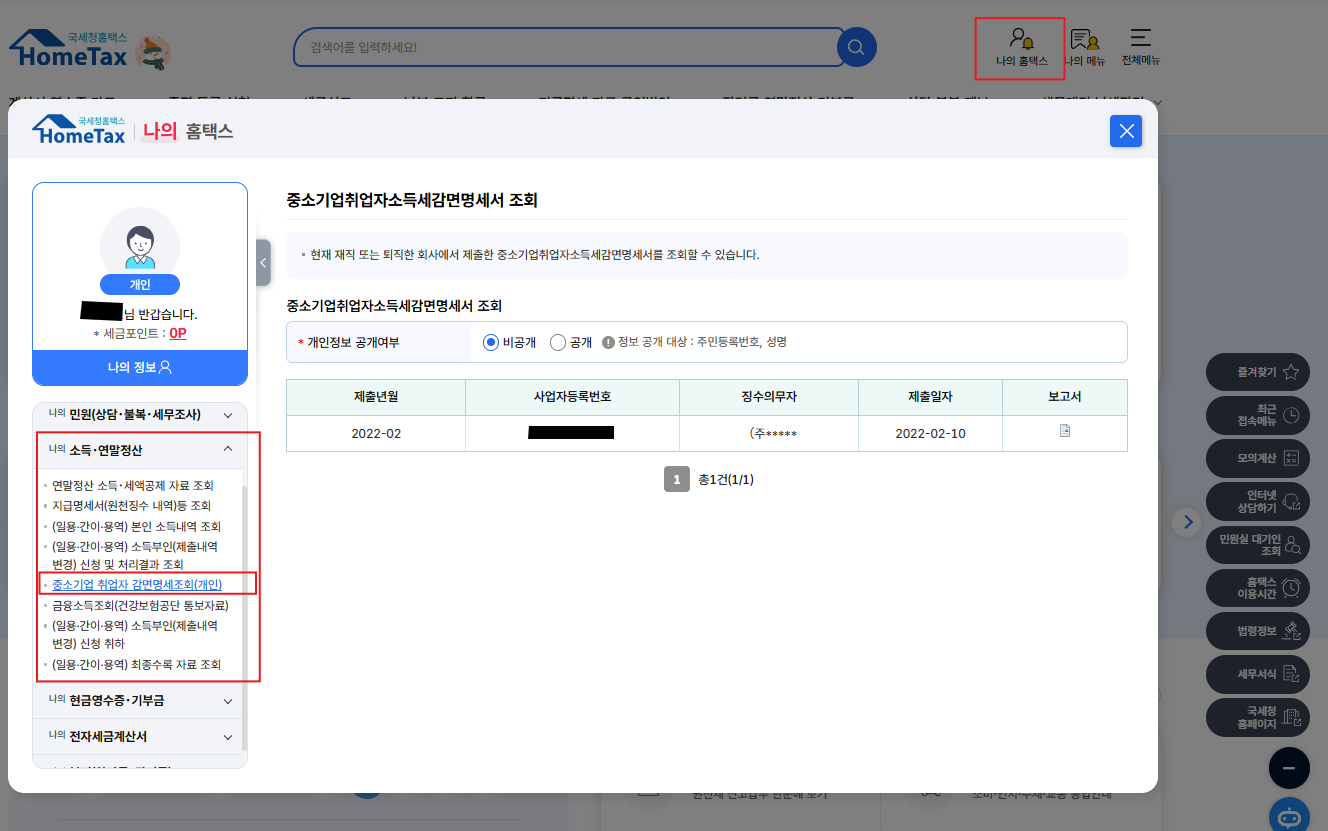The image size is (1328, 831).
Task: Open 전체메뉴 hamburger icon
Action: tap(1140, 39)
